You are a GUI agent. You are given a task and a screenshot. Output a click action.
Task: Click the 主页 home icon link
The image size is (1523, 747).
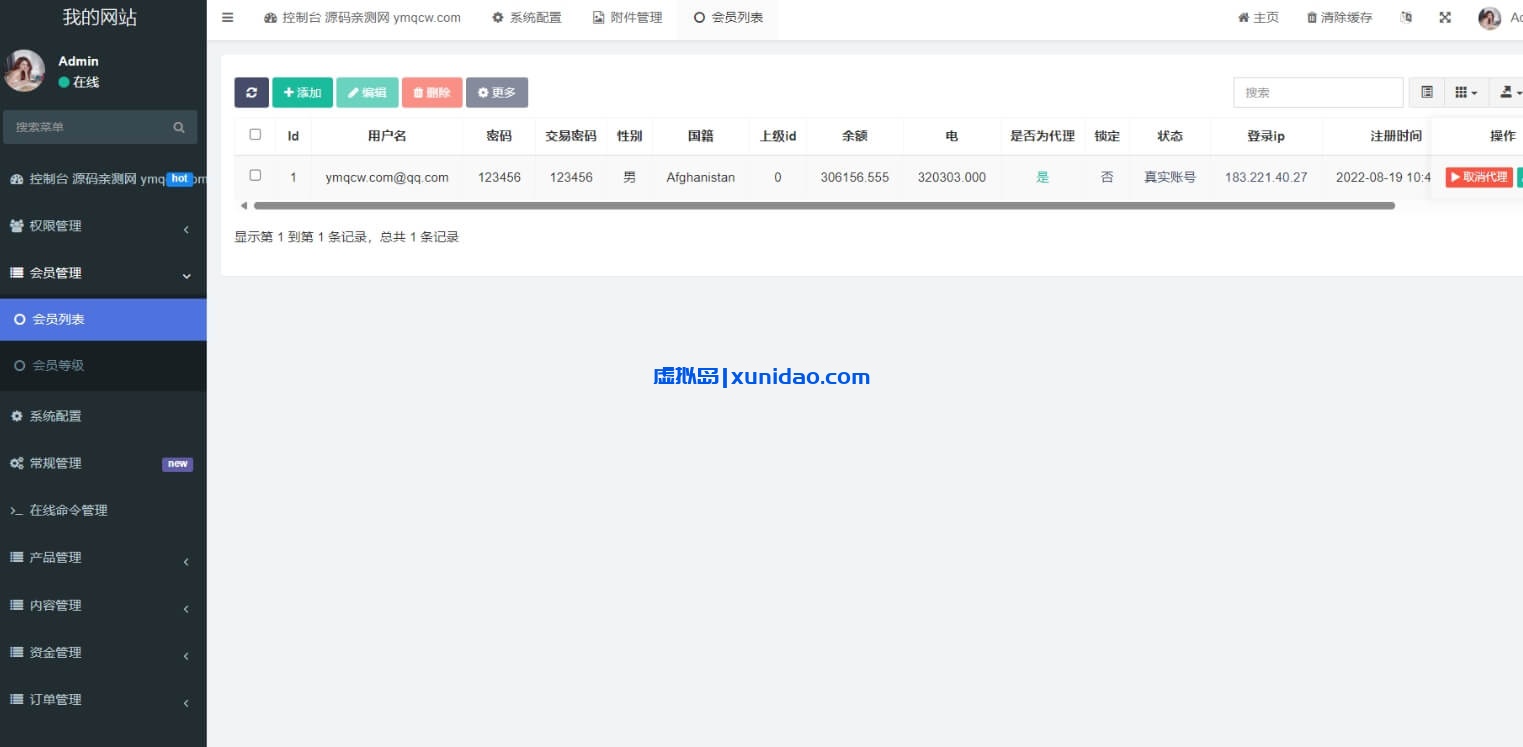click(x=1257, y=17)
